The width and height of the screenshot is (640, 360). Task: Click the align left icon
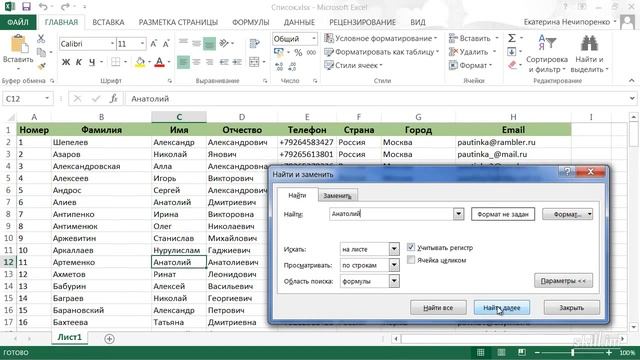(x=183, y=62)
